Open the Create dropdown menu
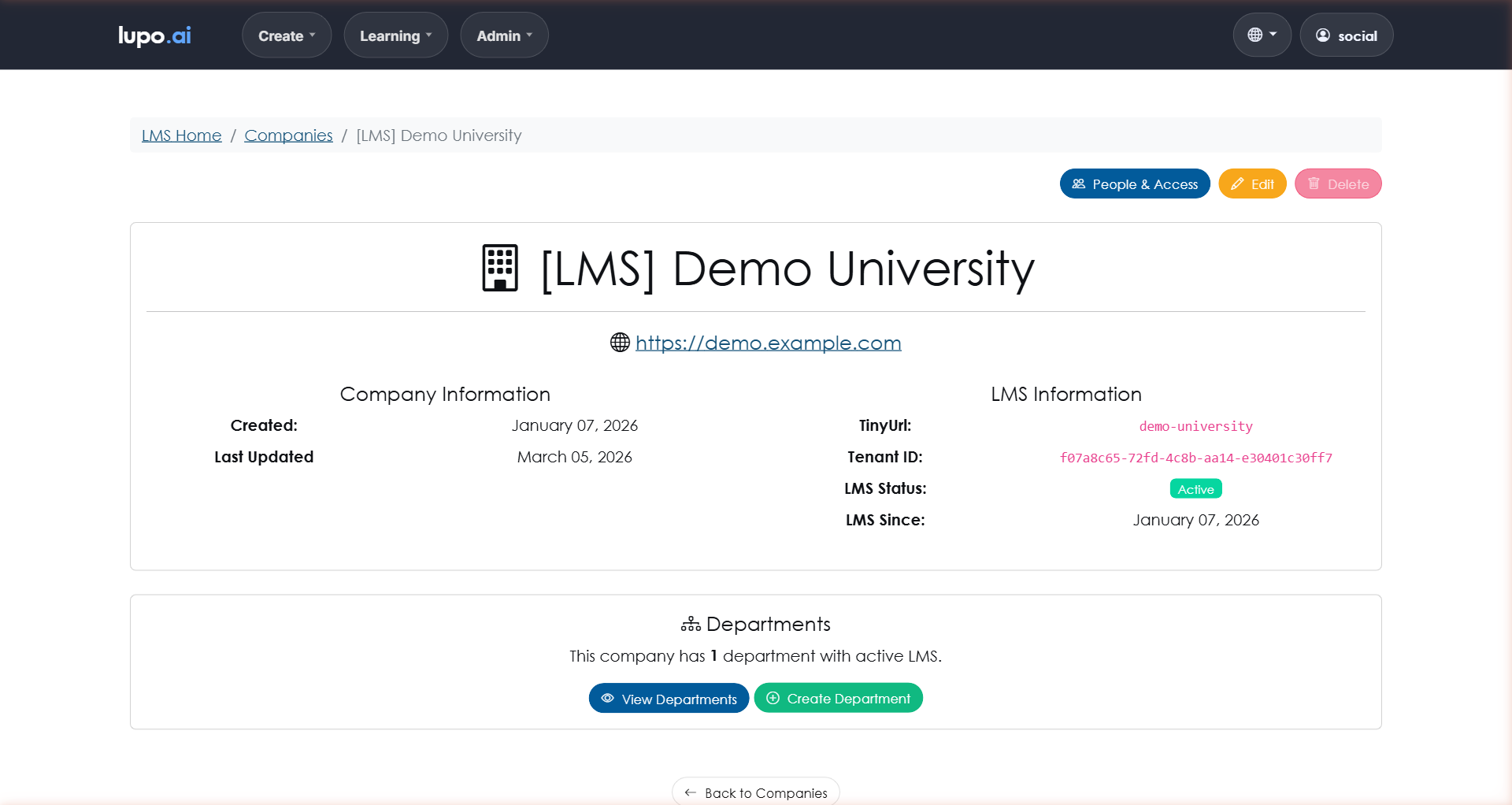 [287, 35]
